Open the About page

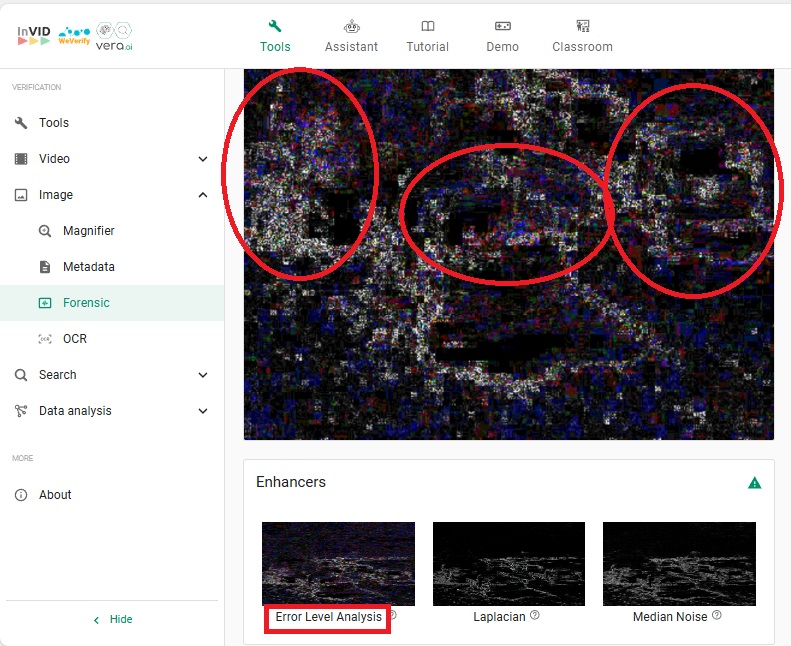click(55, 495)
